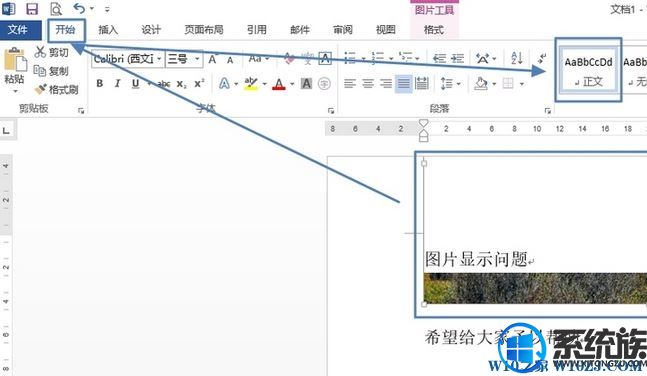
Task: Select the 正文 style thumbnail
Action: [x=588, y=69]
